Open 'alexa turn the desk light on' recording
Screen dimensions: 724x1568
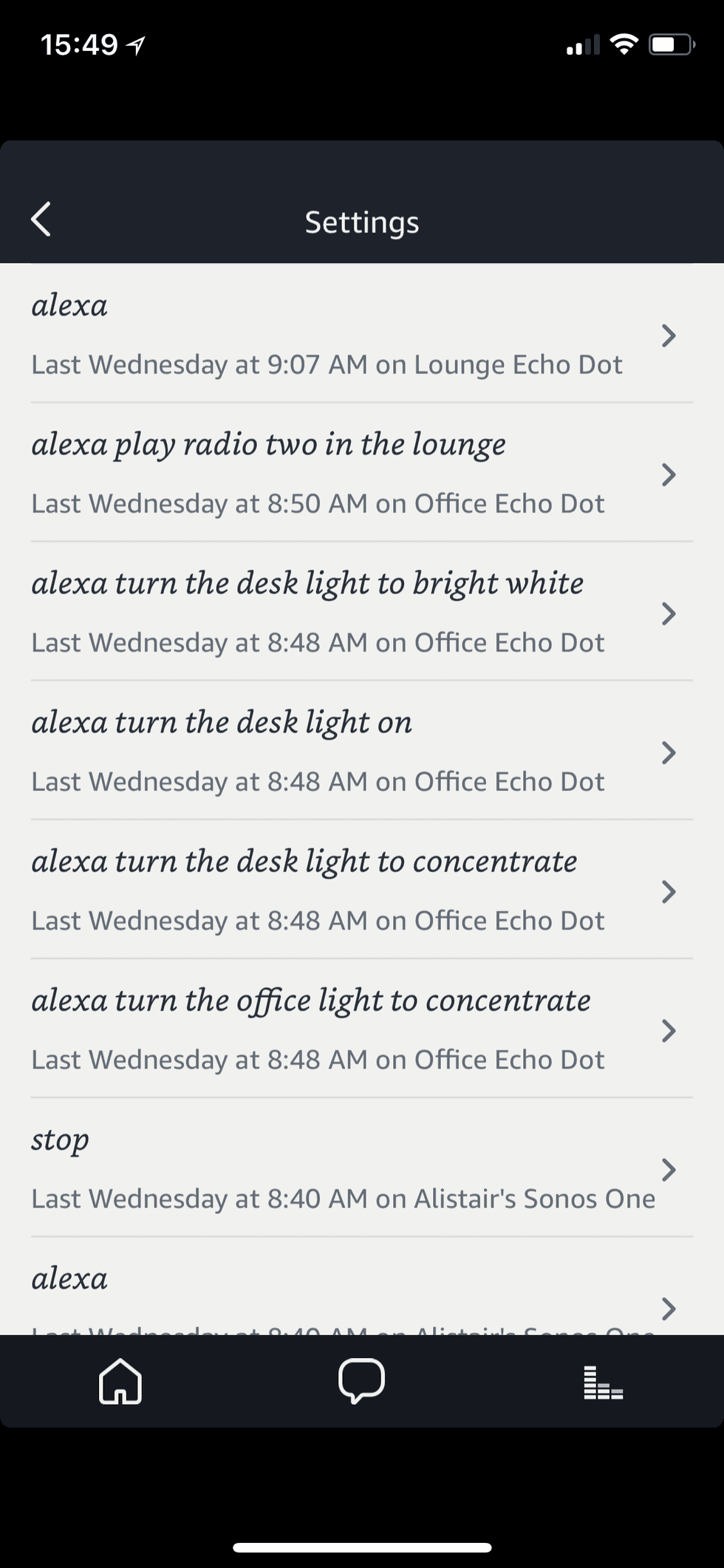pyautogui.click(x=222, y=723)
